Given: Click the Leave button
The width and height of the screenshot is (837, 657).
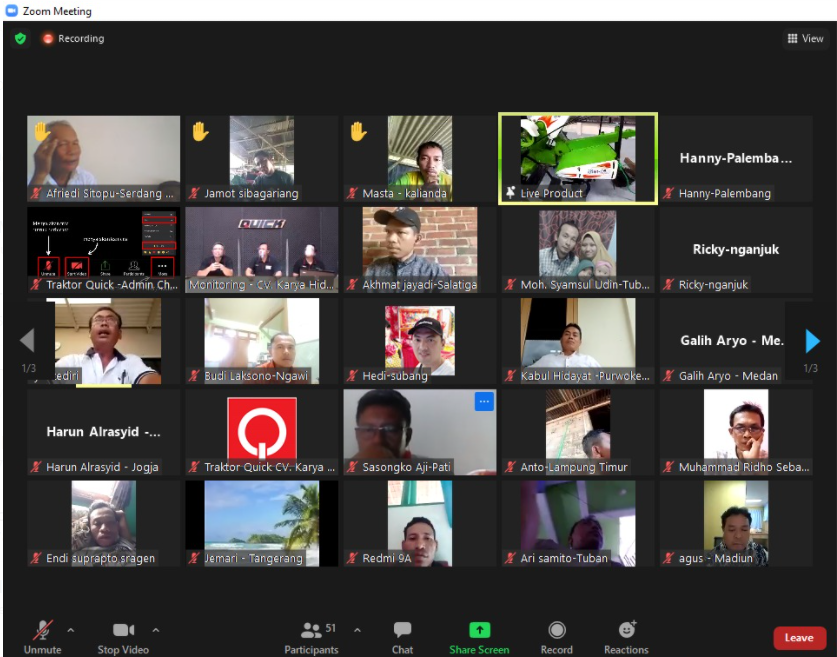Looking at the screenshot, I should pos(799,637).
